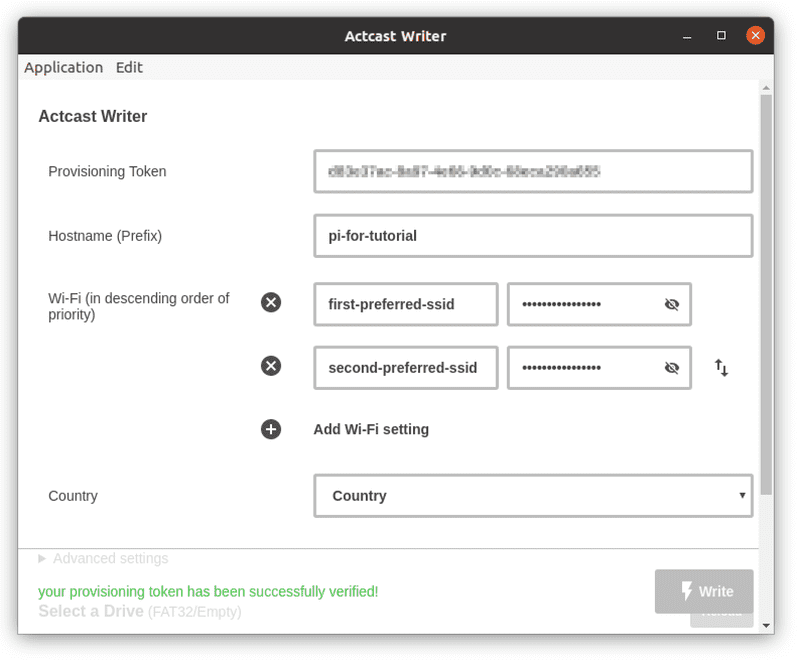Click the first-preferred-ssid SSID field

[x=405, y=304]
